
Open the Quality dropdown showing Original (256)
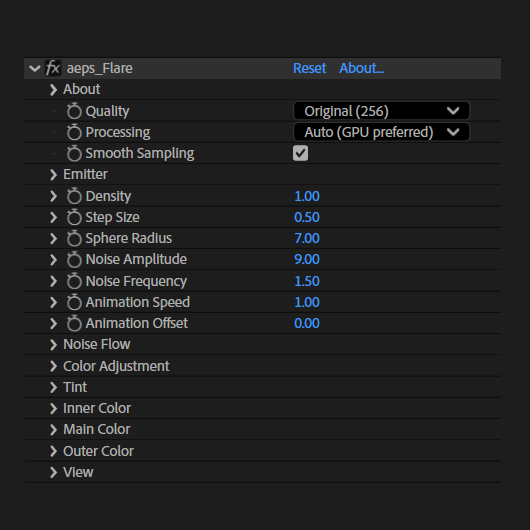[x=381, y=111]
